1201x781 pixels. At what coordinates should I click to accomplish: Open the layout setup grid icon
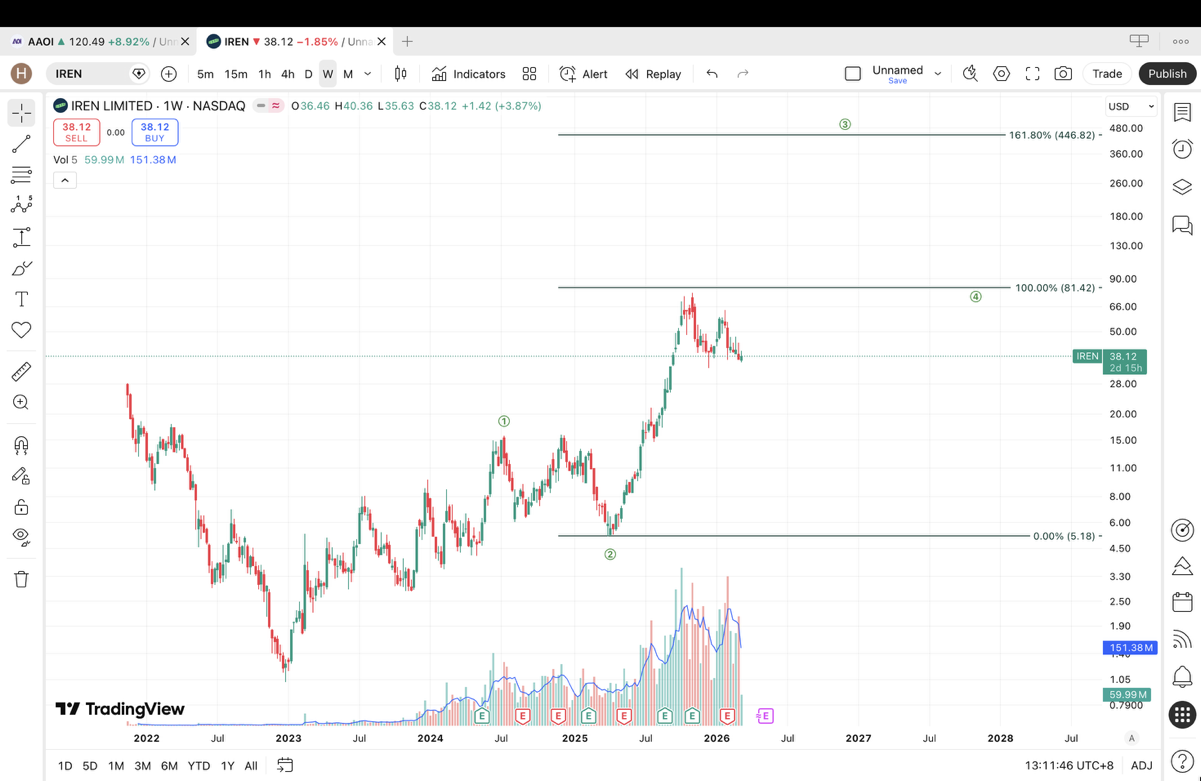(x=853, y=74)
